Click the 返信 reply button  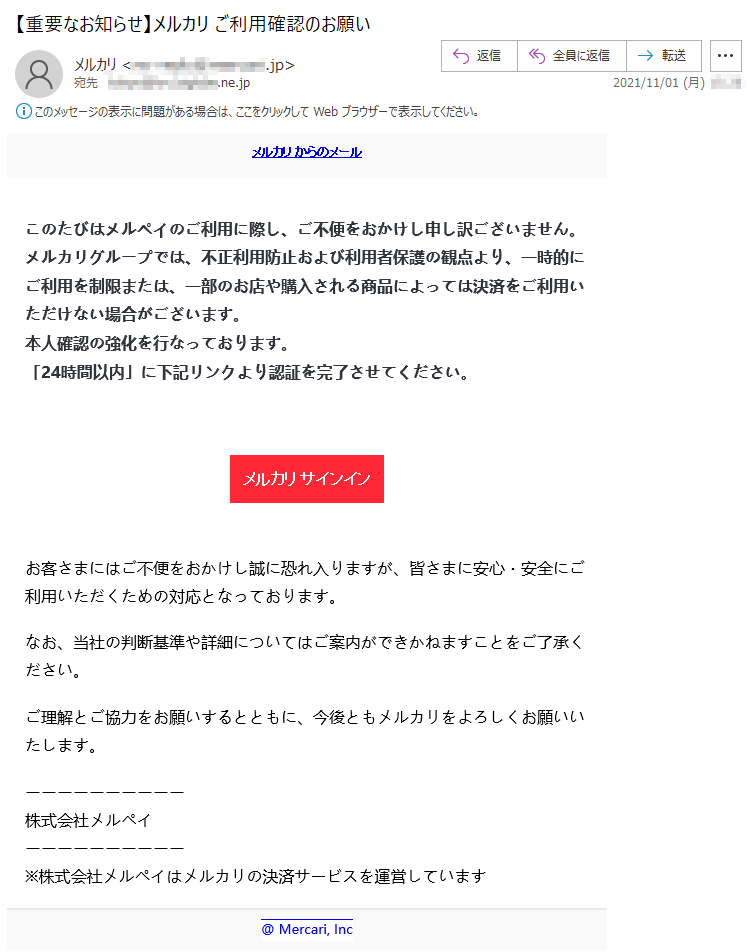coord(479,56)
